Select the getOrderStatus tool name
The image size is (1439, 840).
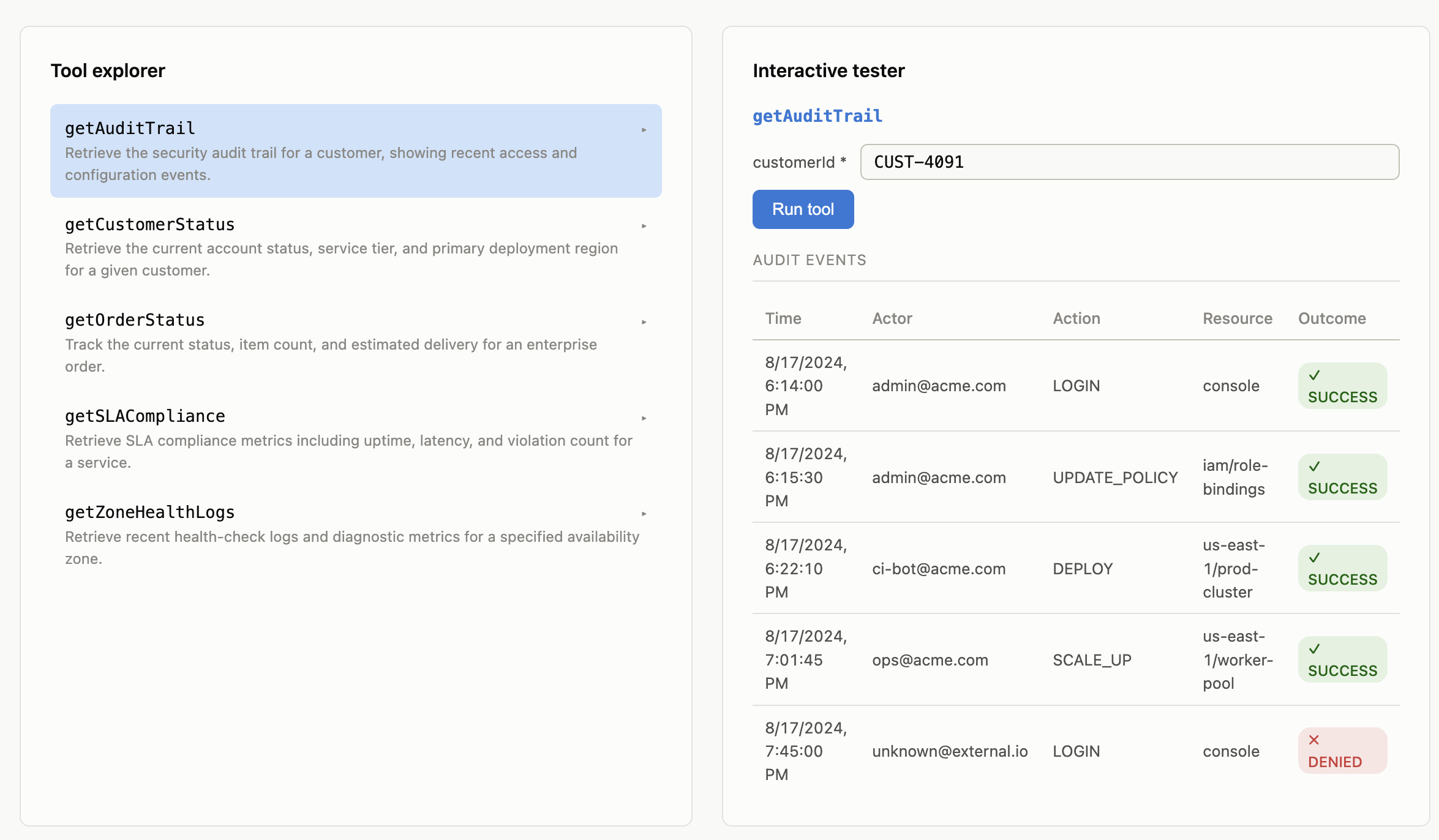tap(135, 320)
